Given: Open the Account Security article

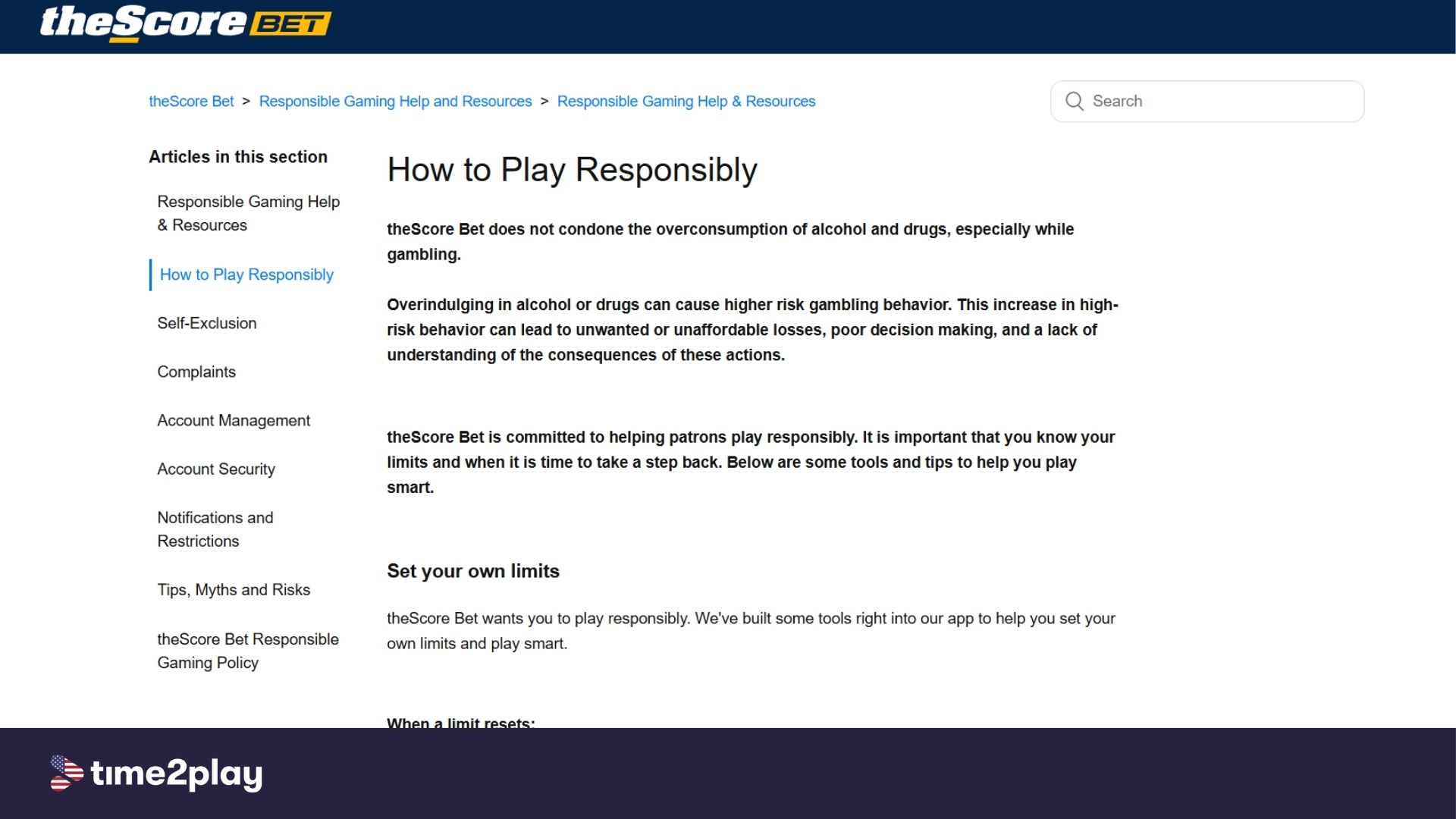Looking at the screenshot, I should click(x=216, y=469).
